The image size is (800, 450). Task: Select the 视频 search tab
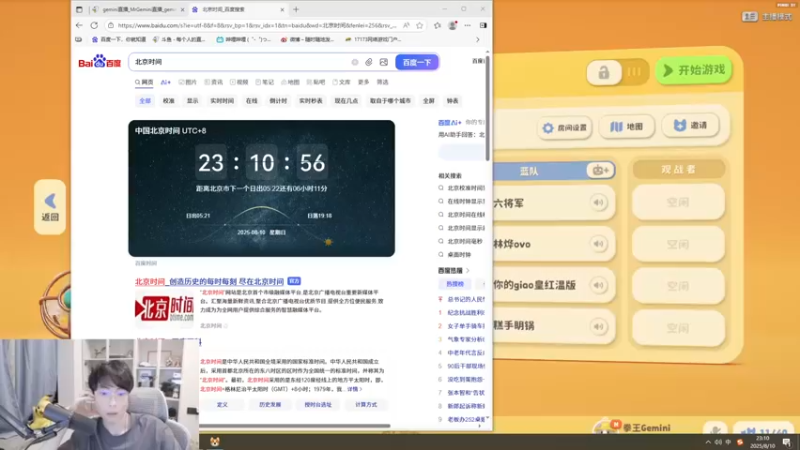239,82
